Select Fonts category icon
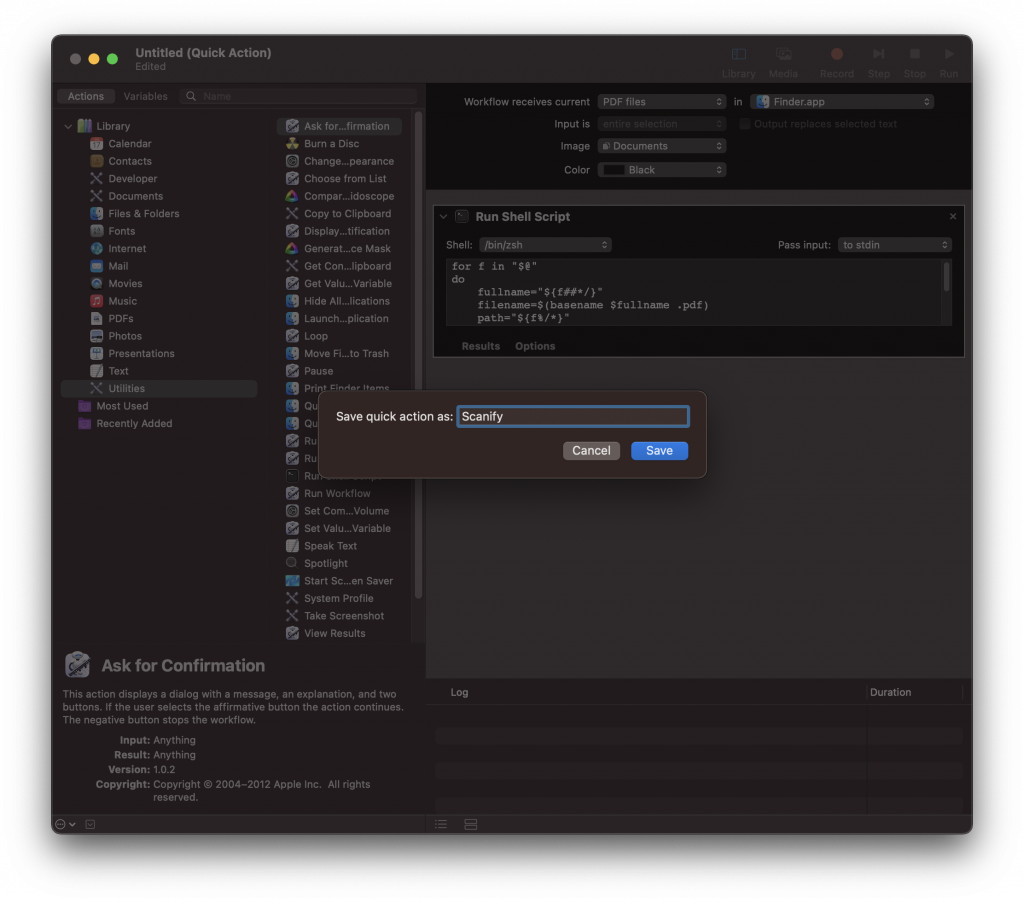This screenshot has height=902, width=1024. click(97, 231)
